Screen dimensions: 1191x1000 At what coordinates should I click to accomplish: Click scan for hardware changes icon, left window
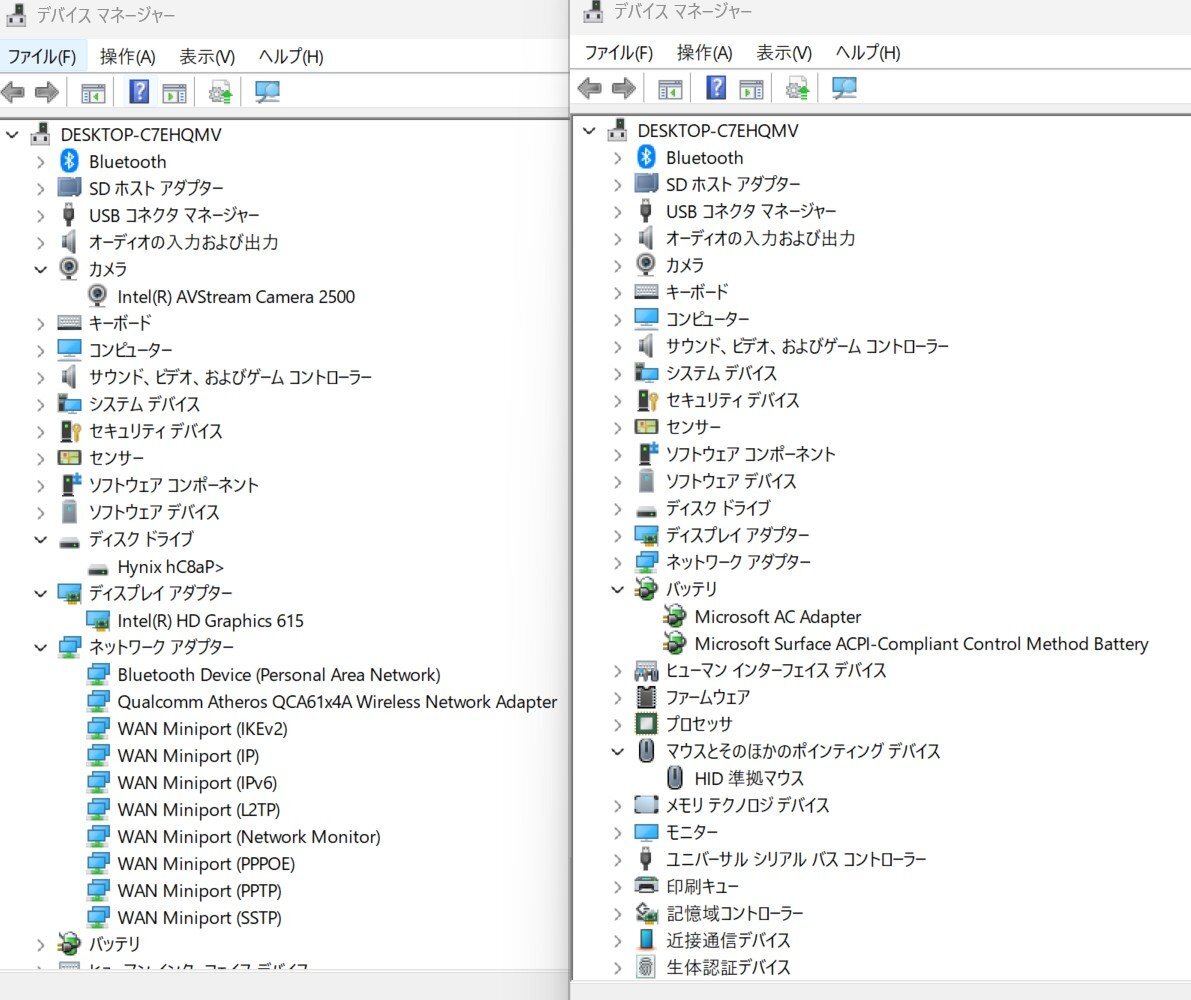pos(267,92)
